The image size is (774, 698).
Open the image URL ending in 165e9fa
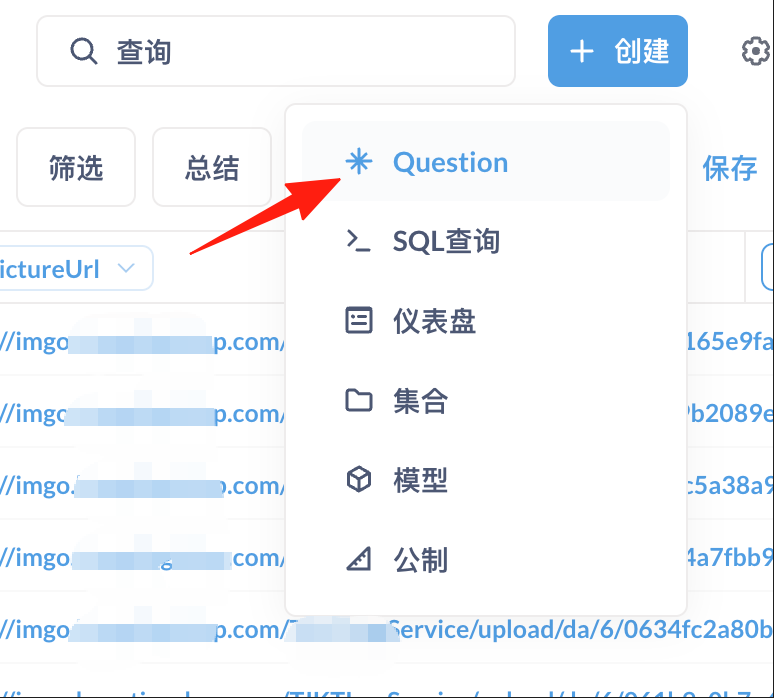point(728,343)
